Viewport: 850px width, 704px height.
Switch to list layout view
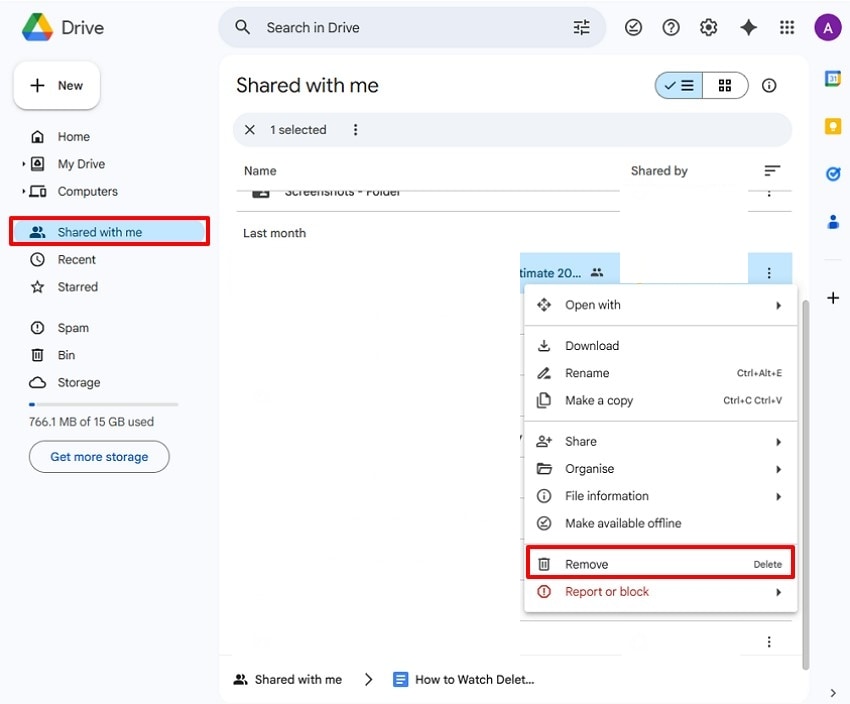coord(679,86)
